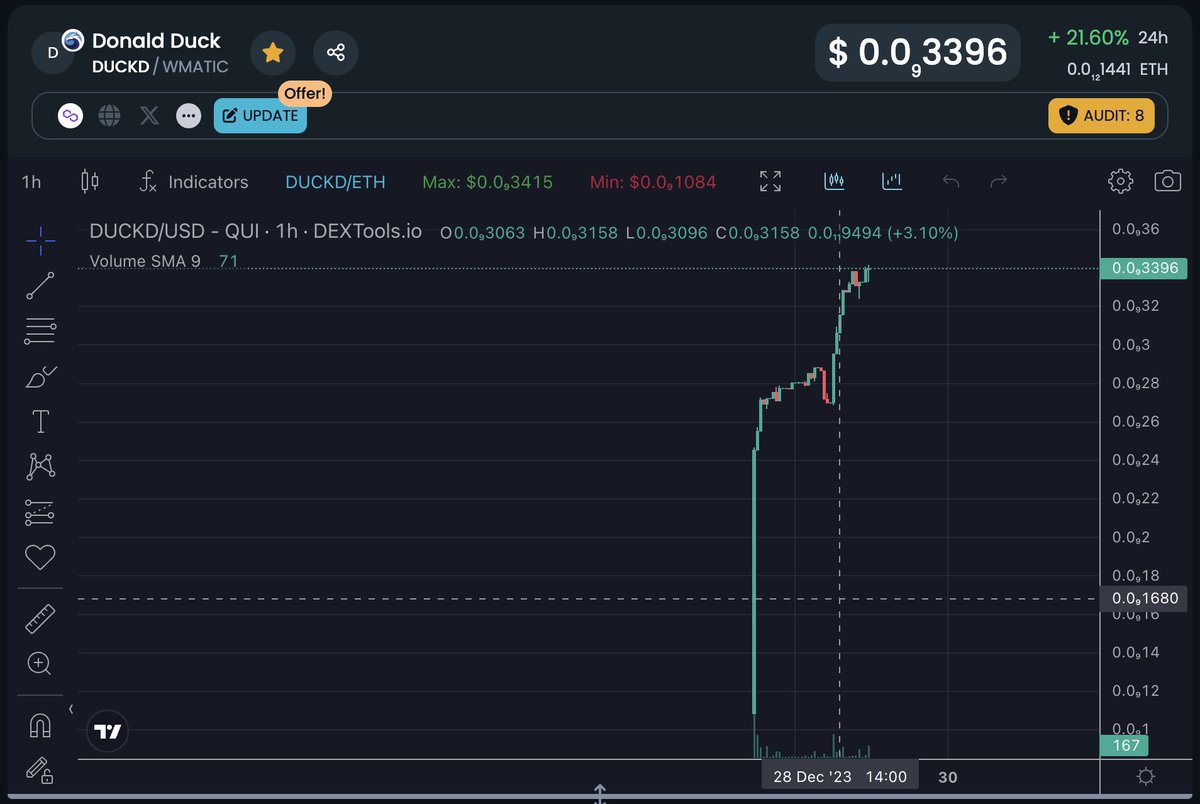
Task: Click the Offer! badge
Action: click(303, 94)
